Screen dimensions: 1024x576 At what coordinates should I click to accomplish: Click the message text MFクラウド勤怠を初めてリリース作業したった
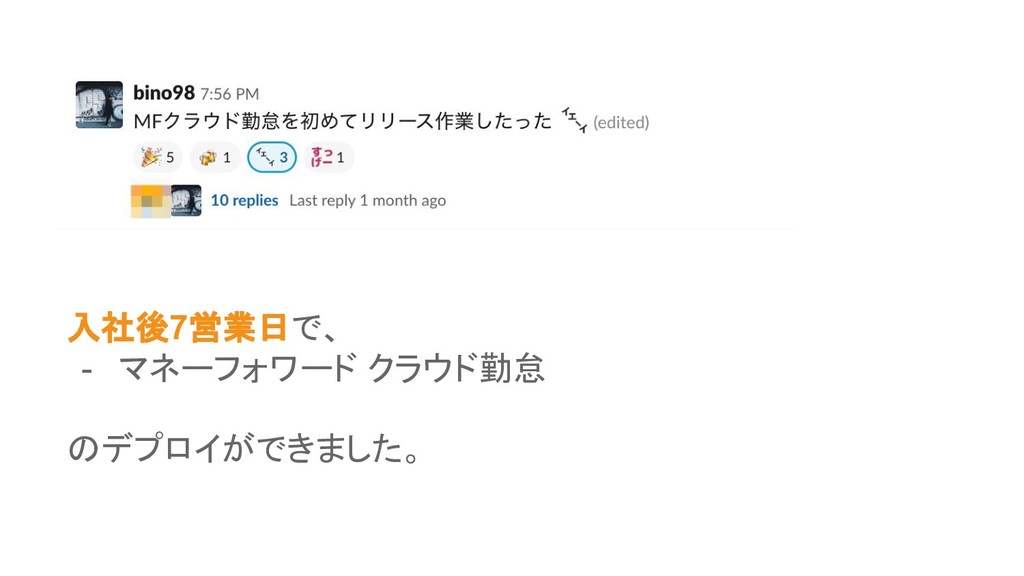tap(342, 122)
